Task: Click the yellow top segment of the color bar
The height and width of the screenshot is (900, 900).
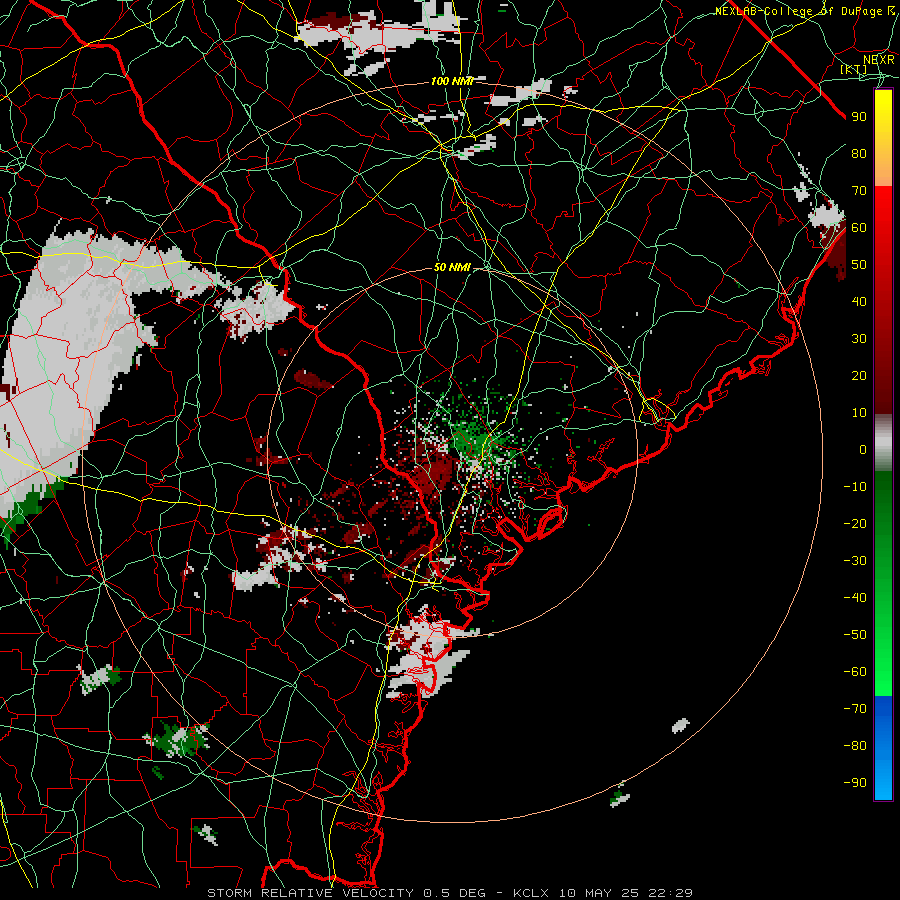Action: coord(883,123)
